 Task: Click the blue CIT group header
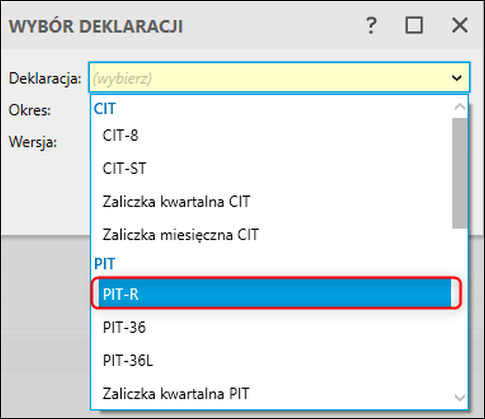pos(105,109)
